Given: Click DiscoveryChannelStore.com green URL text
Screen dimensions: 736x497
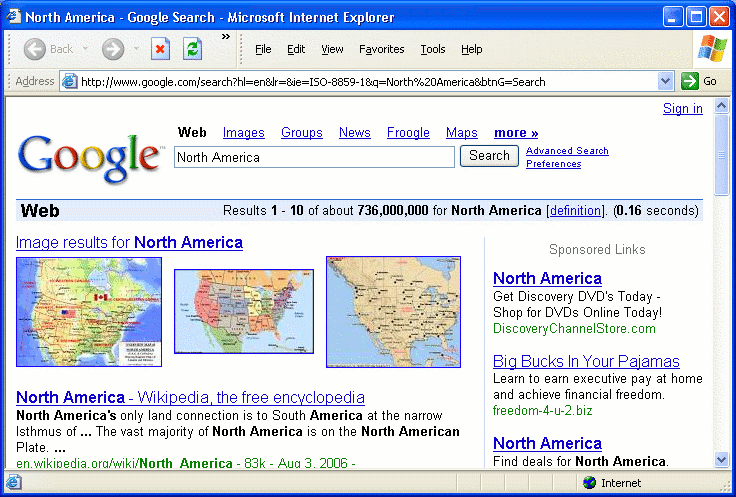Looking at the screenshot, I should click(574, 329).
